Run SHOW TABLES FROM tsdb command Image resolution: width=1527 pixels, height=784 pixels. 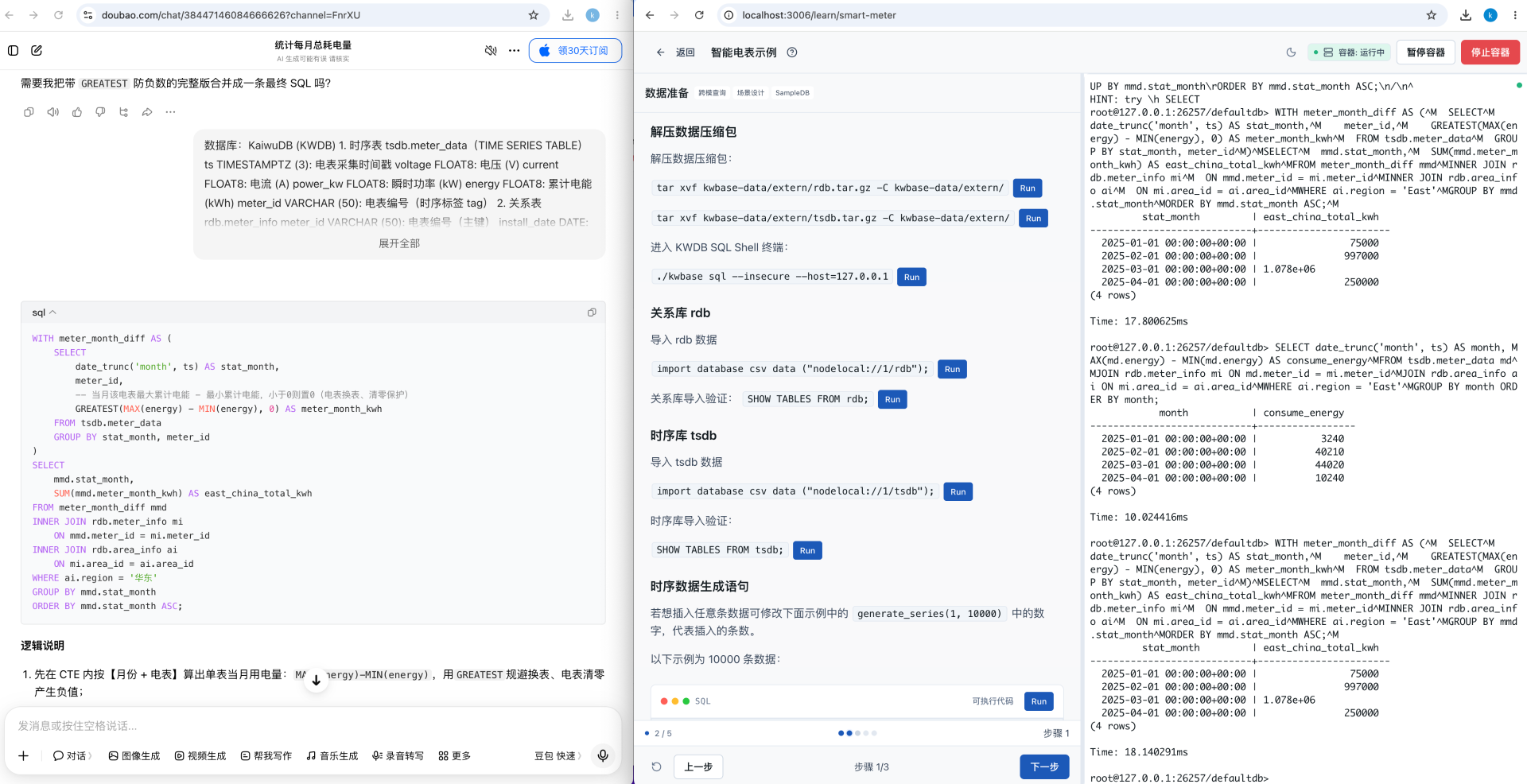807,551
